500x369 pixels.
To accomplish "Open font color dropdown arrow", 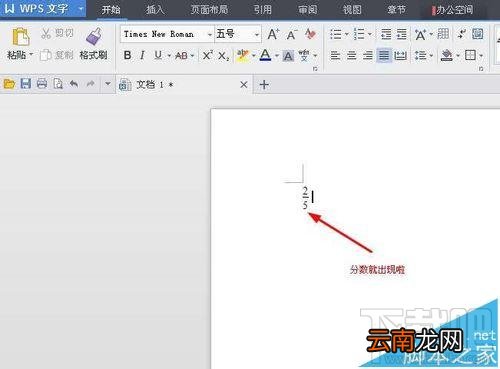I will (277, 55).
